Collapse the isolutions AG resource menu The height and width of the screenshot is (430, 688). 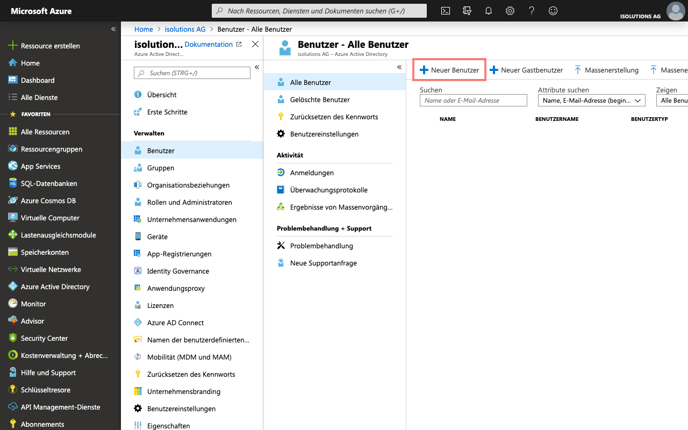click(257, 67)
